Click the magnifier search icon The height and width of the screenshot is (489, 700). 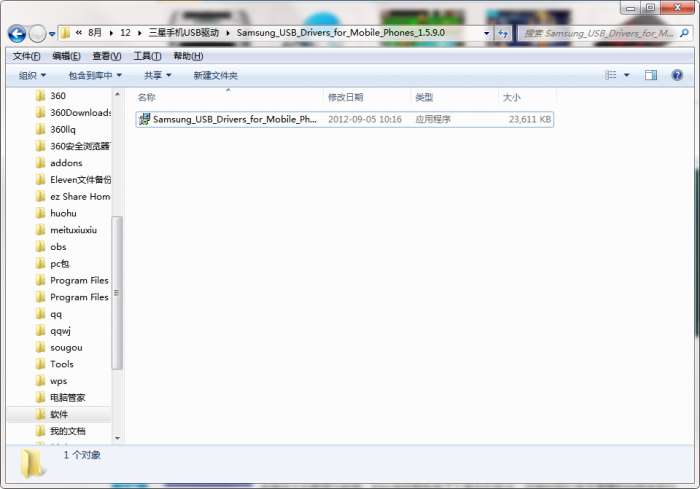coord(684,33)
